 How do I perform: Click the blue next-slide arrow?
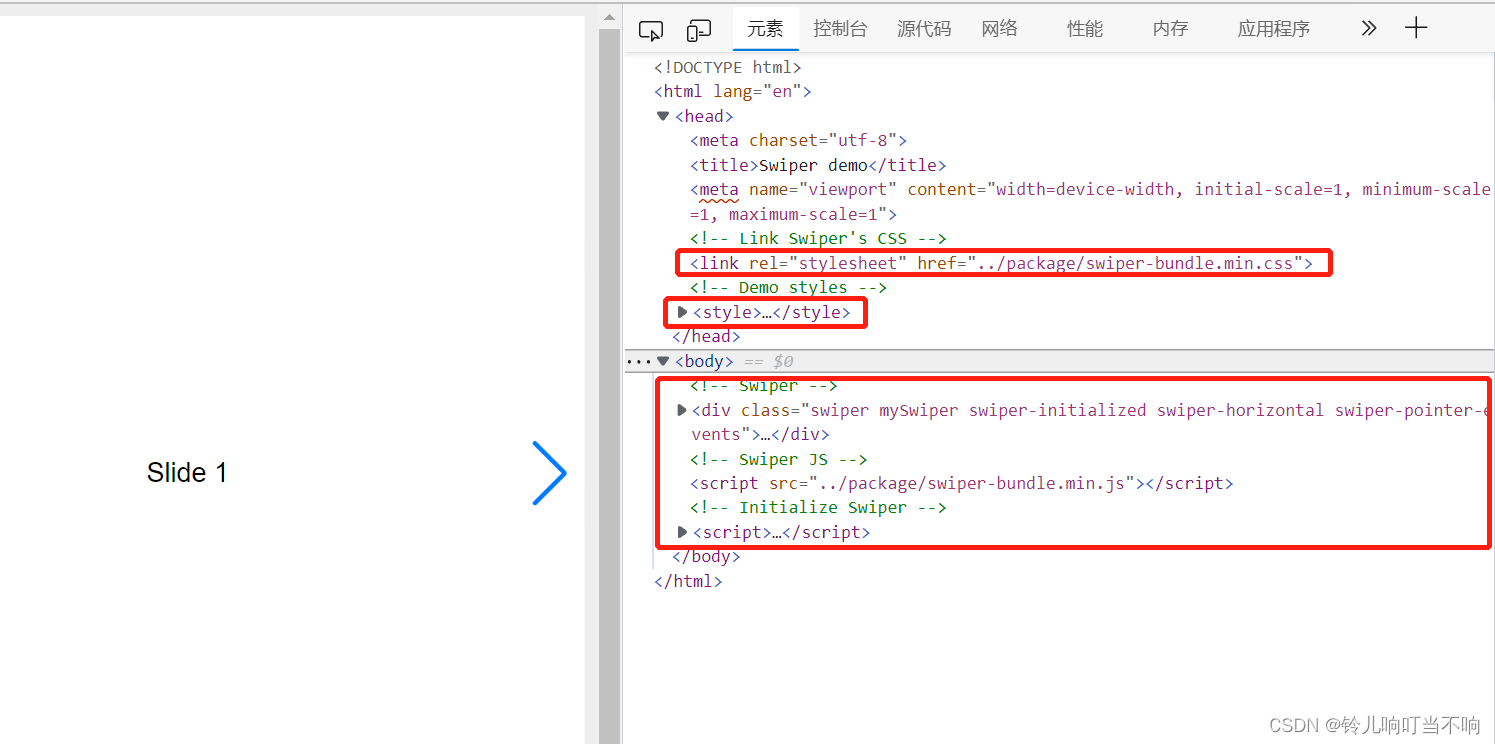tap(549, 473)
